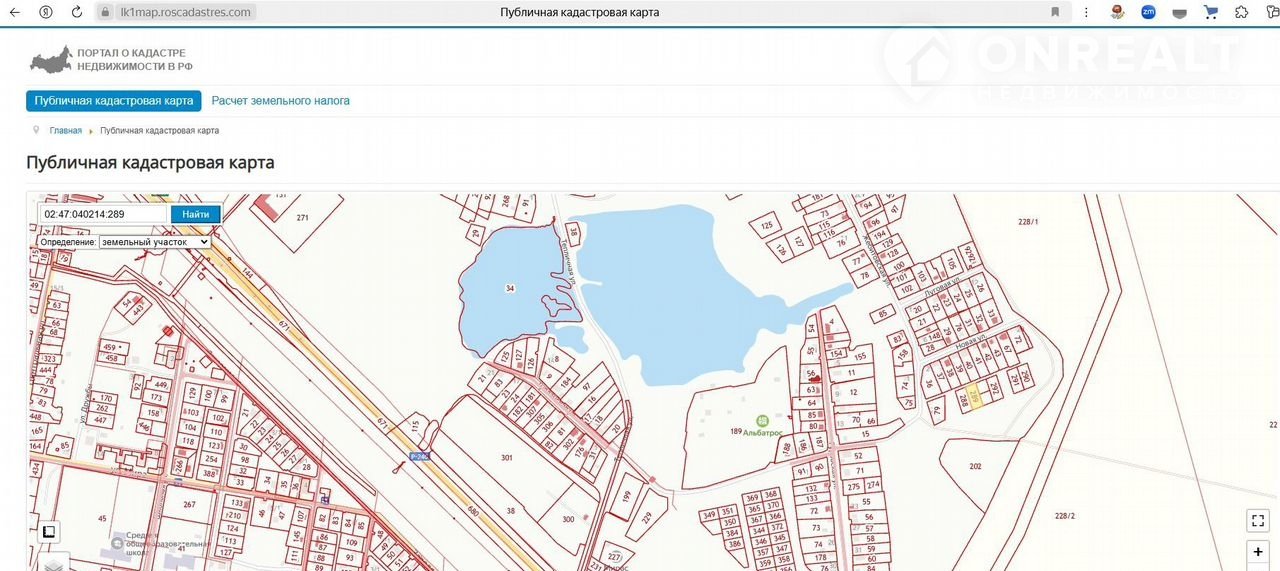The height and width of the screenshot is (571, 1280).
Task: Click the cadastral number search field
Action: coord(104,214)
